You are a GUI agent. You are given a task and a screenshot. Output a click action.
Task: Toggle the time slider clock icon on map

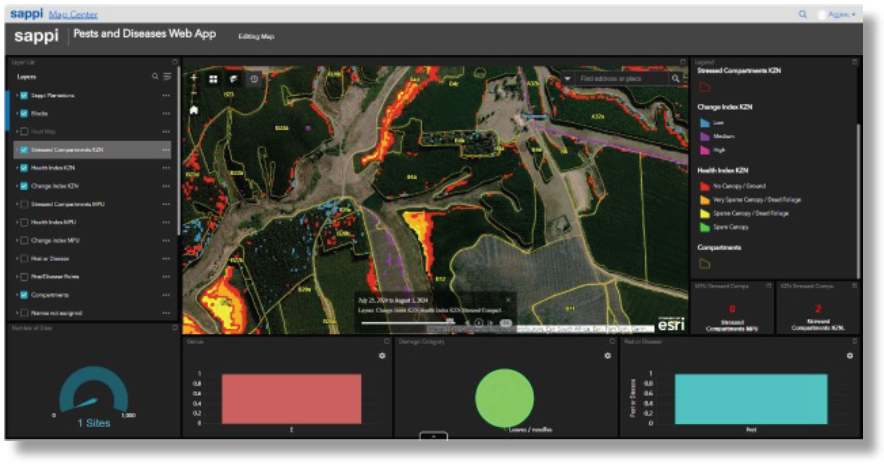(254, 79)
